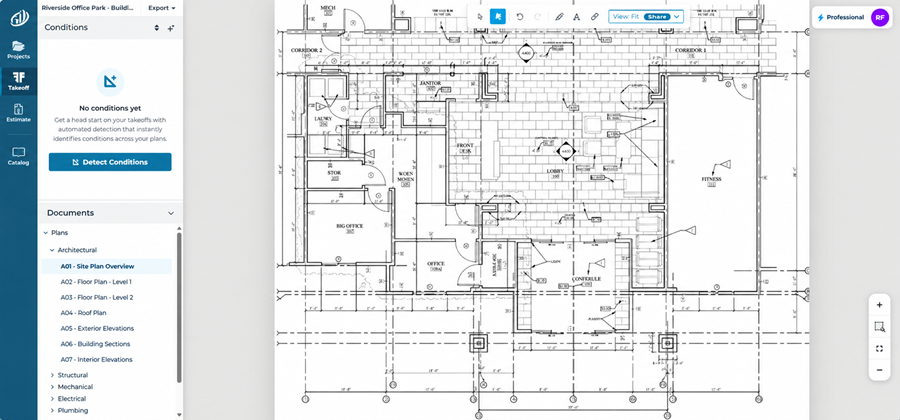Zoom in with the plus button
The width and height of the screenshot is (900, 420).
879,305
